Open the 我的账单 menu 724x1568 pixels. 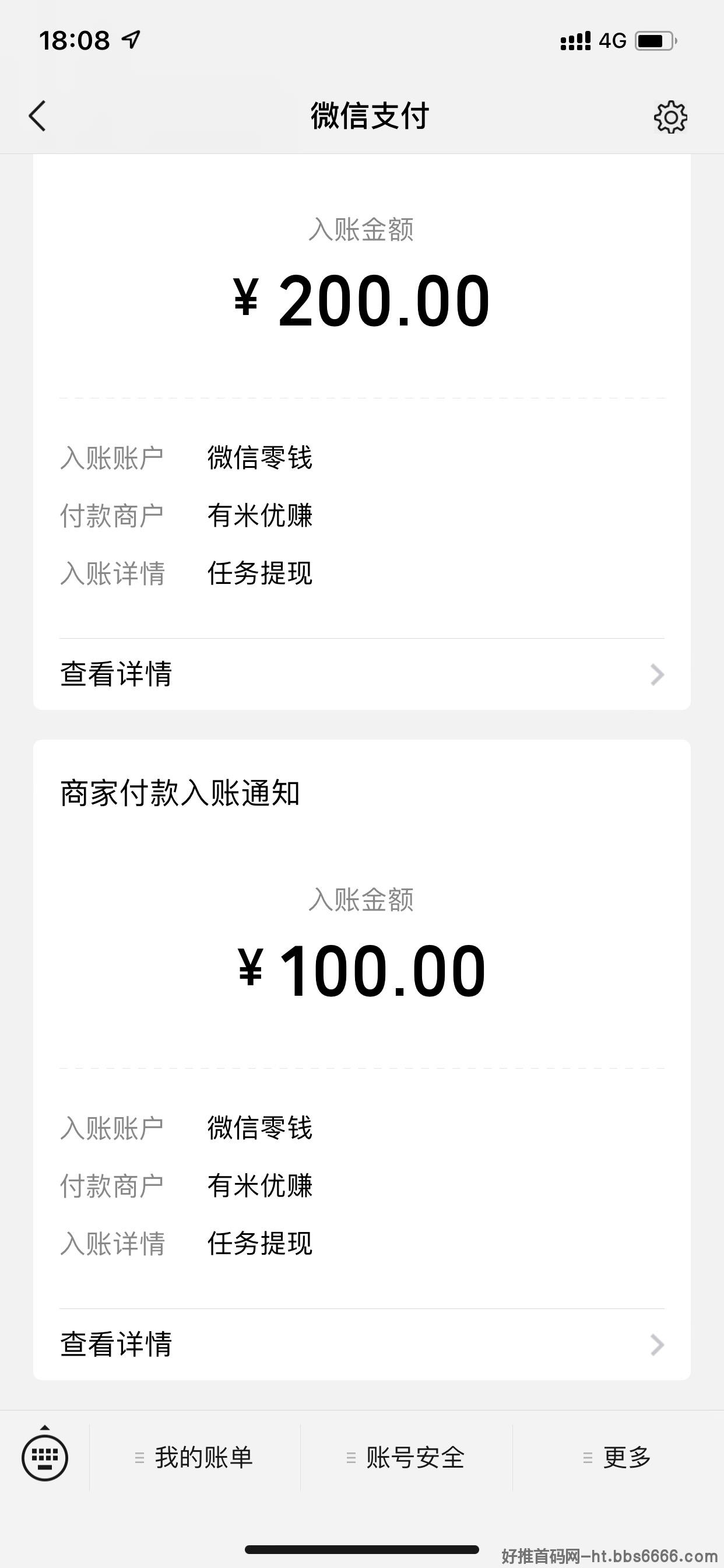195,1457
